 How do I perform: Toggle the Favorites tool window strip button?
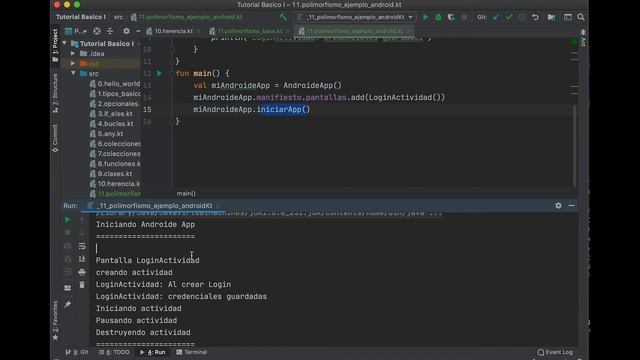tap(55, 321)
